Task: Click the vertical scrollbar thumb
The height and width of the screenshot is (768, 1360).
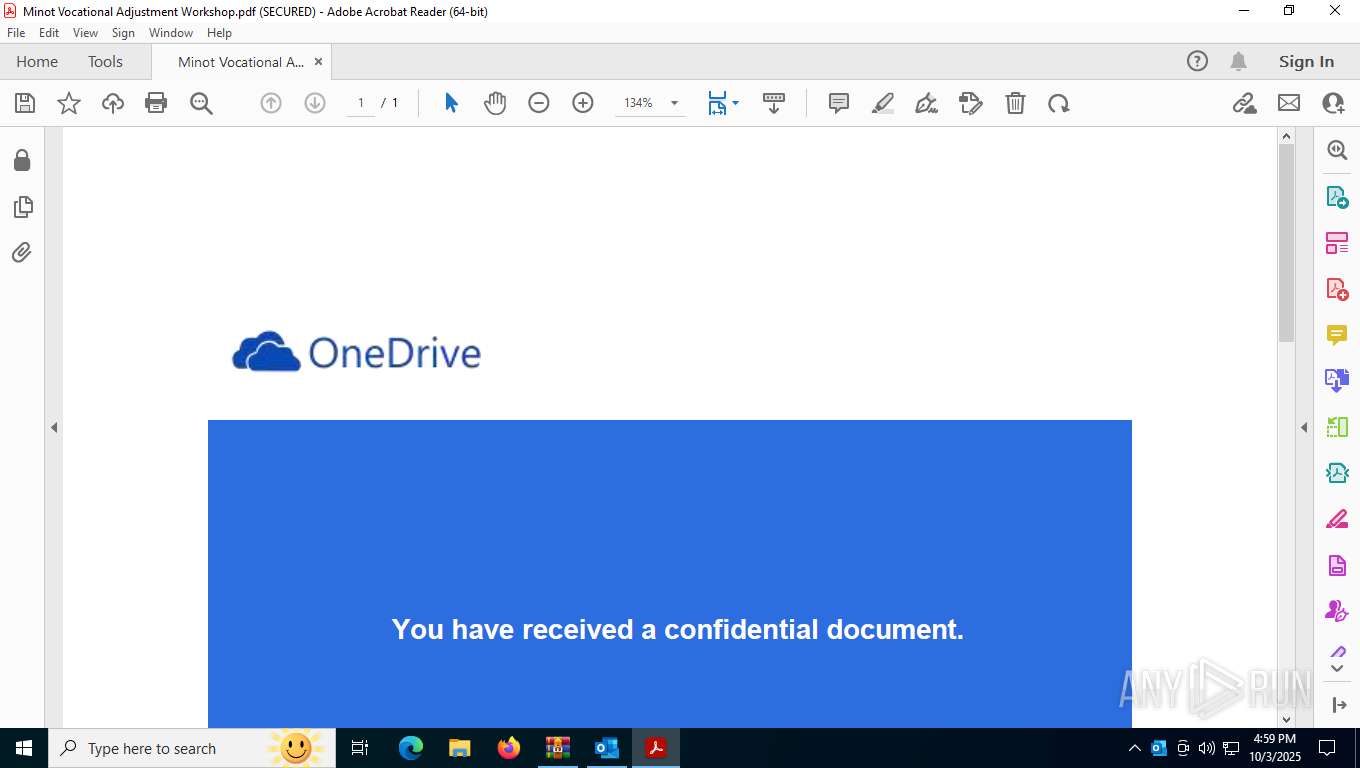Action: [x=1287, y=243]
